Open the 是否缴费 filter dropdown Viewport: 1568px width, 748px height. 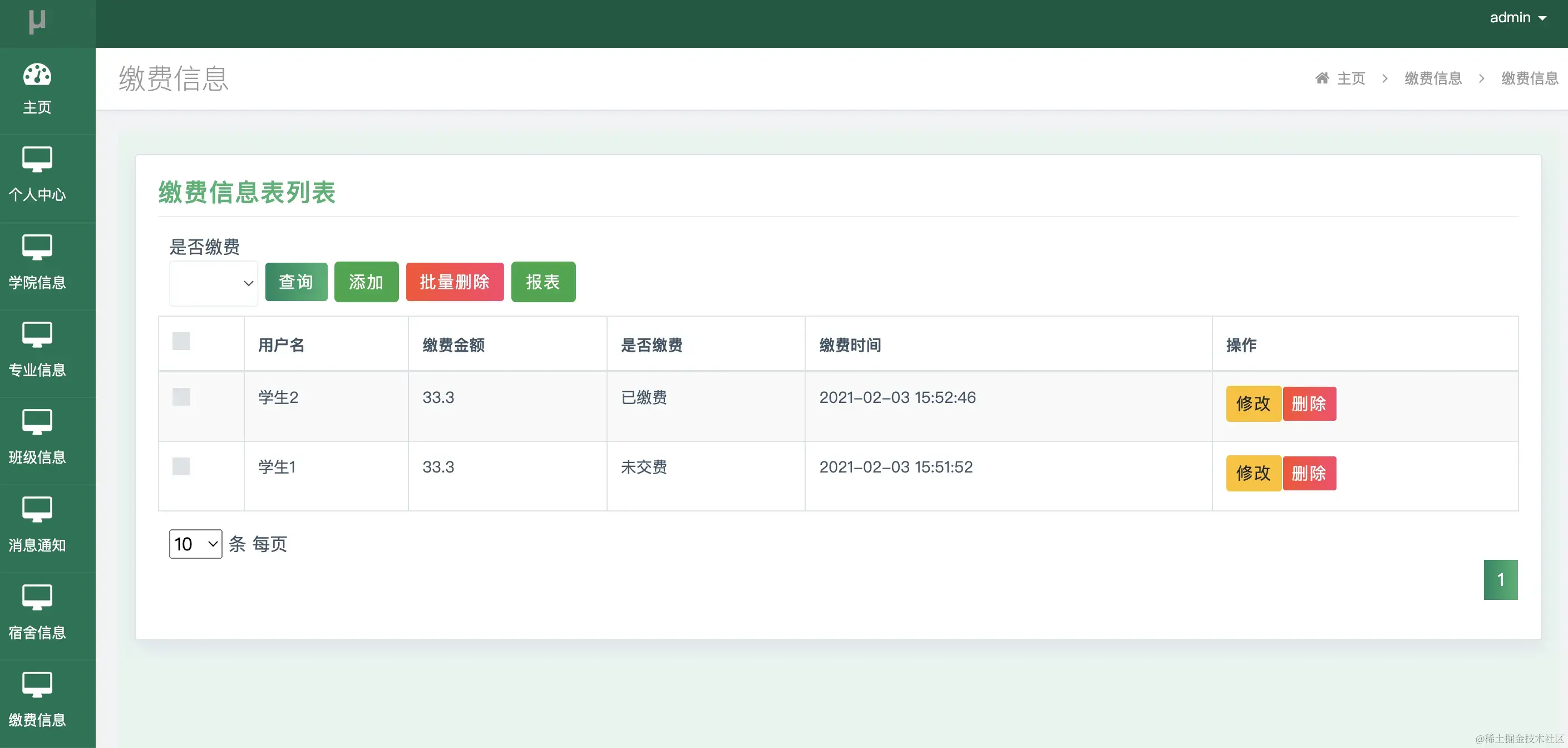coord(214,283)
